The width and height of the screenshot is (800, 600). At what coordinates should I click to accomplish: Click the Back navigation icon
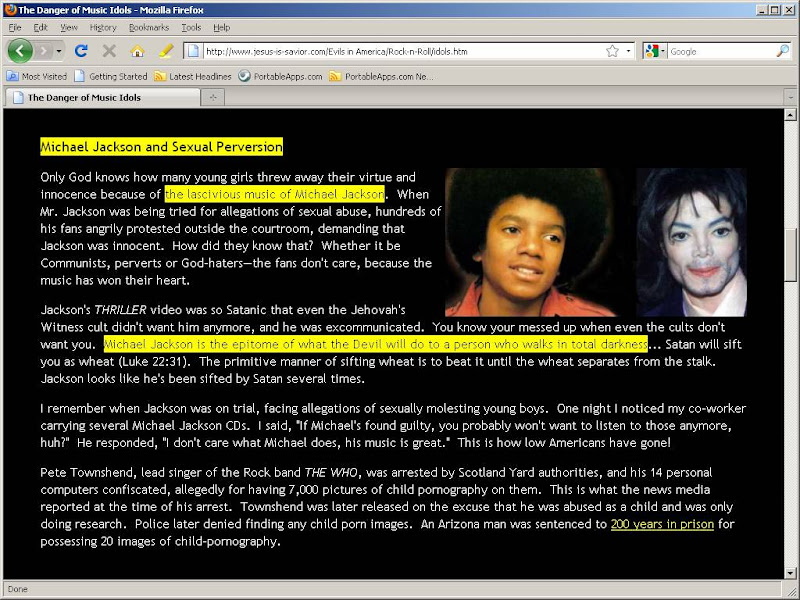point(19,50)
